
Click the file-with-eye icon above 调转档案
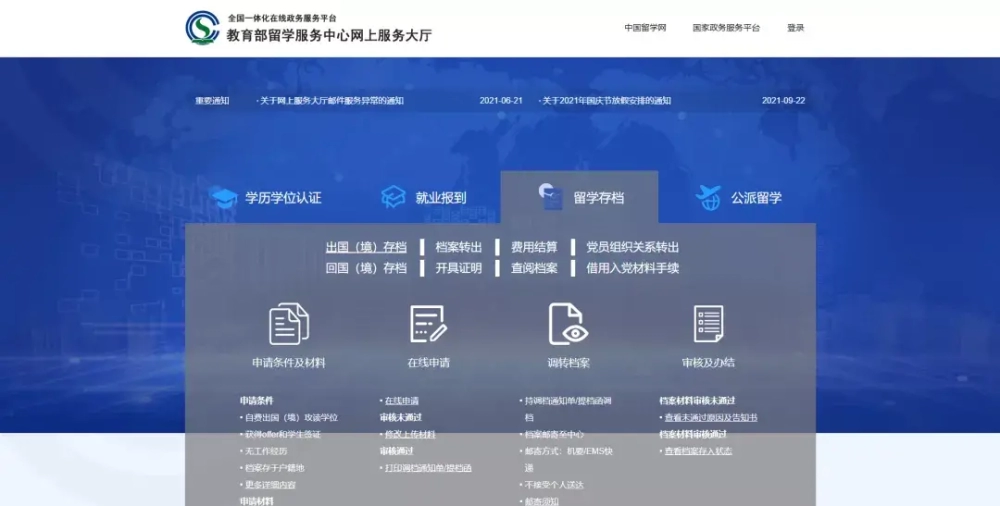pos(568,324)
